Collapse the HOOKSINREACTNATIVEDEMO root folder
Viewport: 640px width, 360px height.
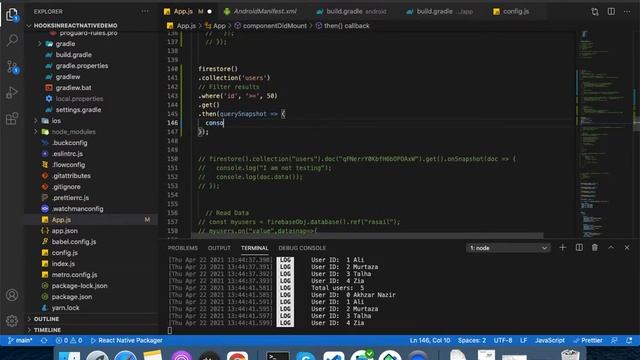(76, 25)
